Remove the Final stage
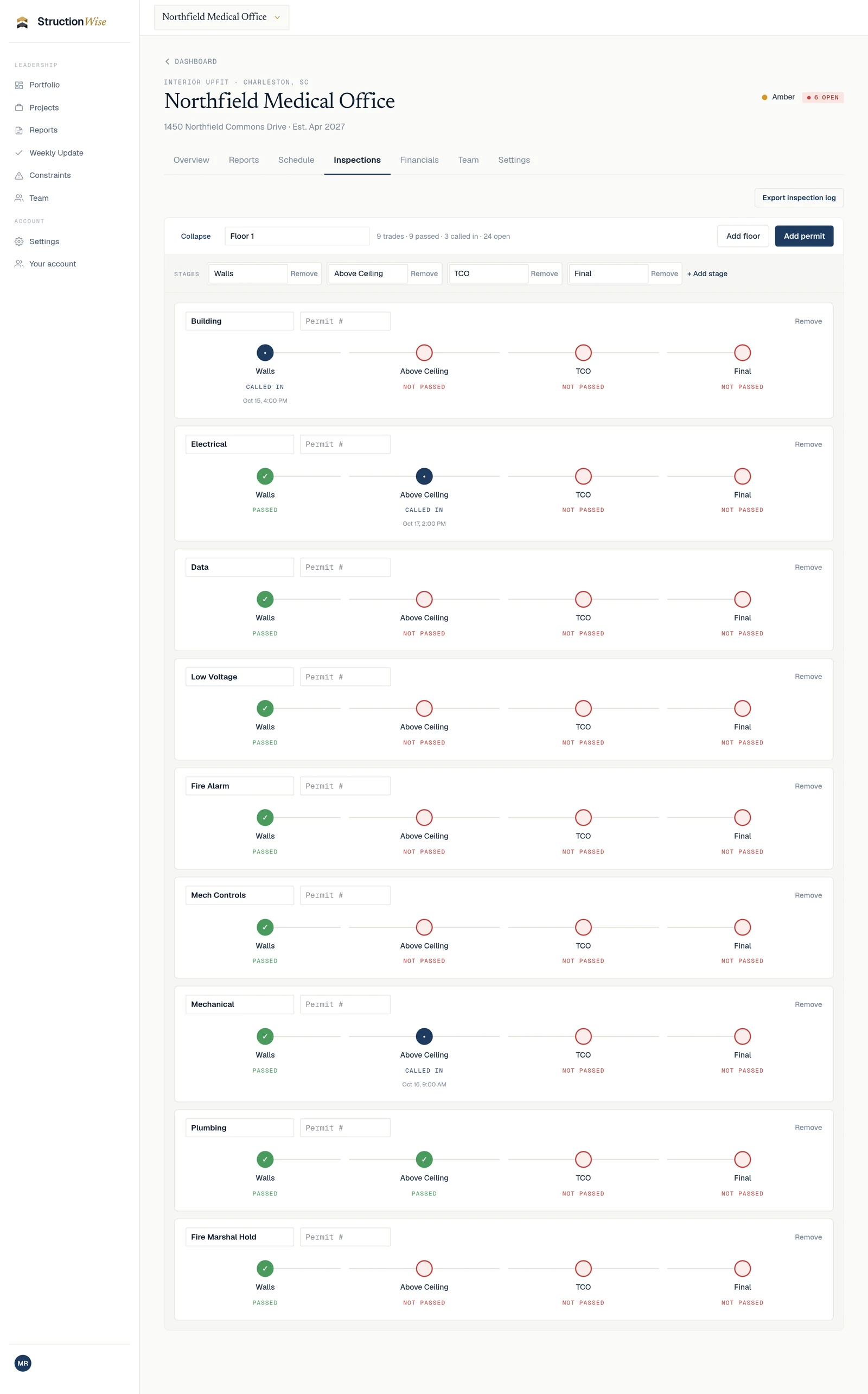 [x=664, y=273]
